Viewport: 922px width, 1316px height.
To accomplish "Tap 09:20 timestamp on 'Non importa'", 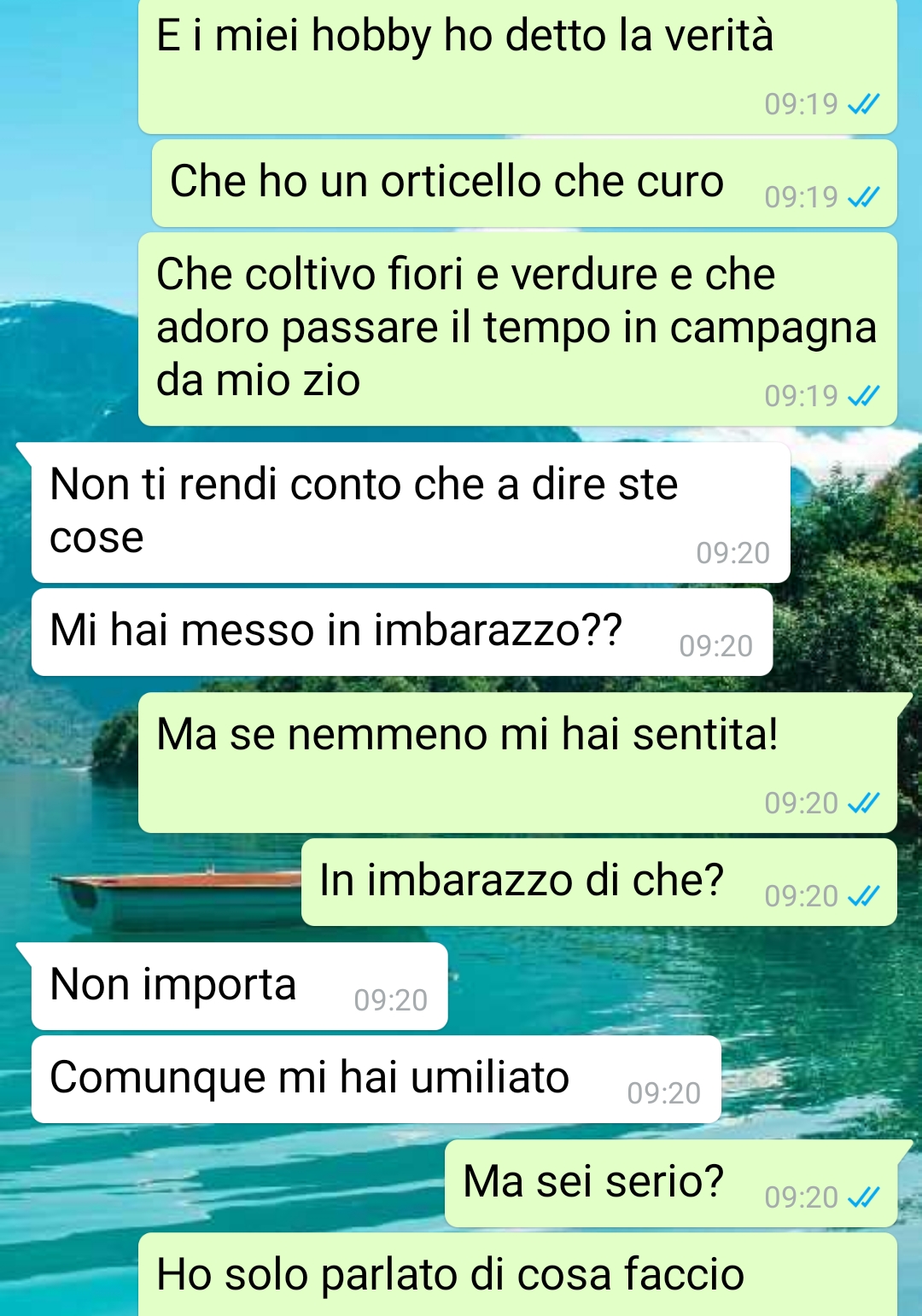I will click(391, 1000).
